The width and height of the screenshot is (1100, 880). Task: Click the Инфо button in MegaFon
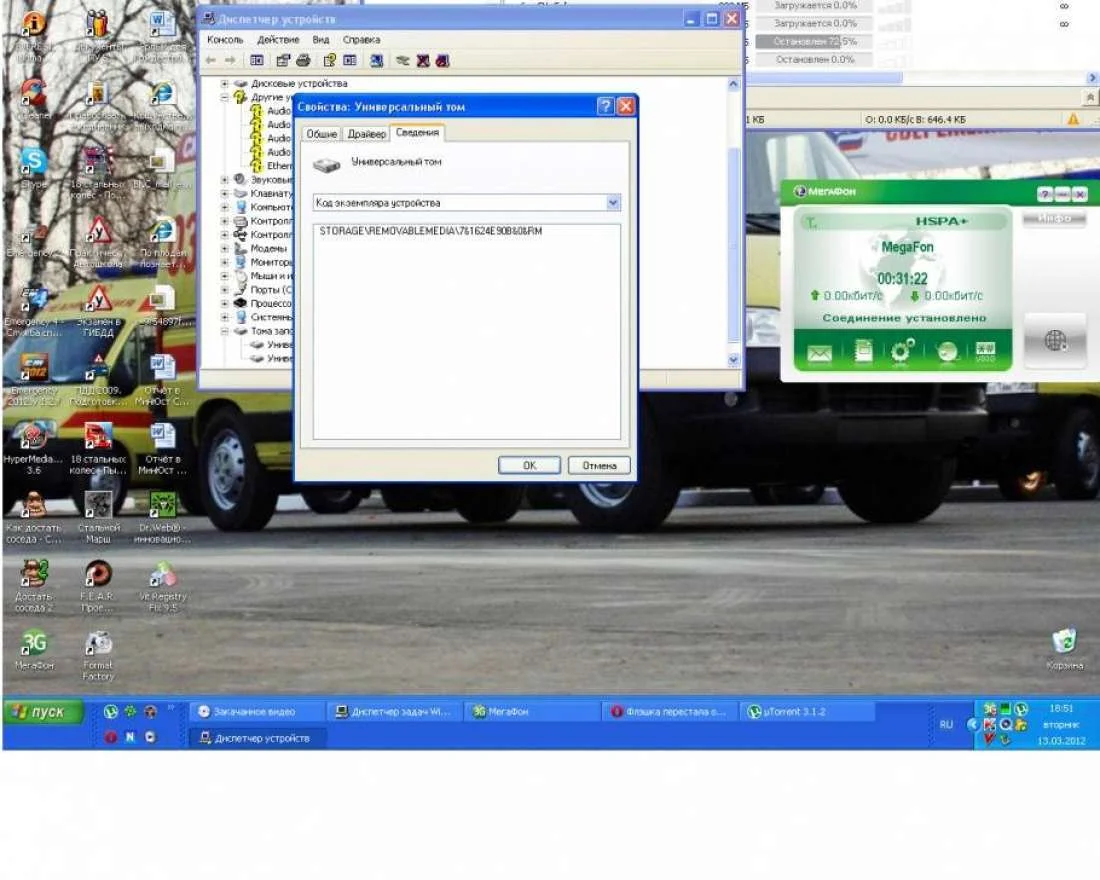click(1054, 219)
